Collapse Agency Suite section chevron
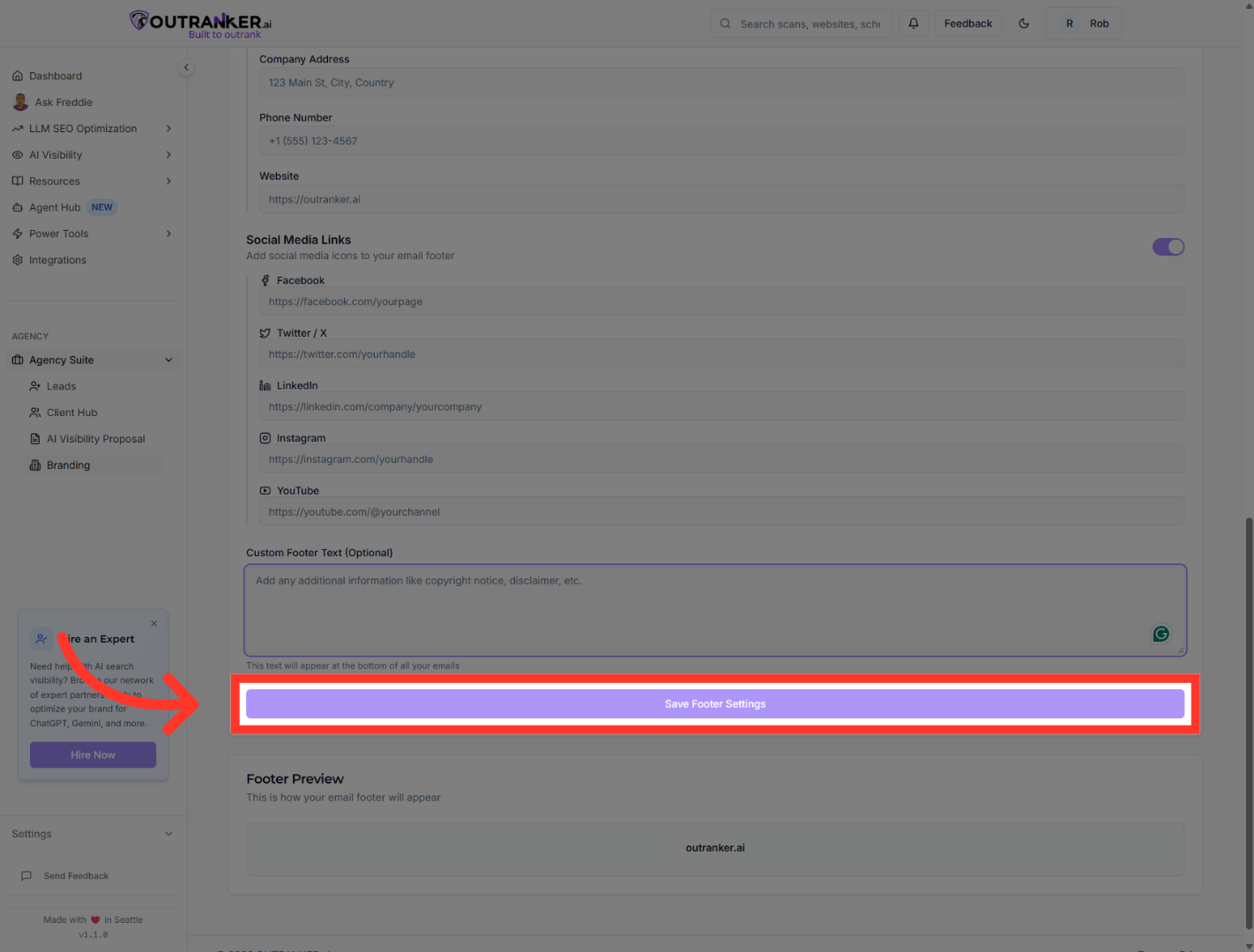Screen dimensions: 1254x952 168,360
